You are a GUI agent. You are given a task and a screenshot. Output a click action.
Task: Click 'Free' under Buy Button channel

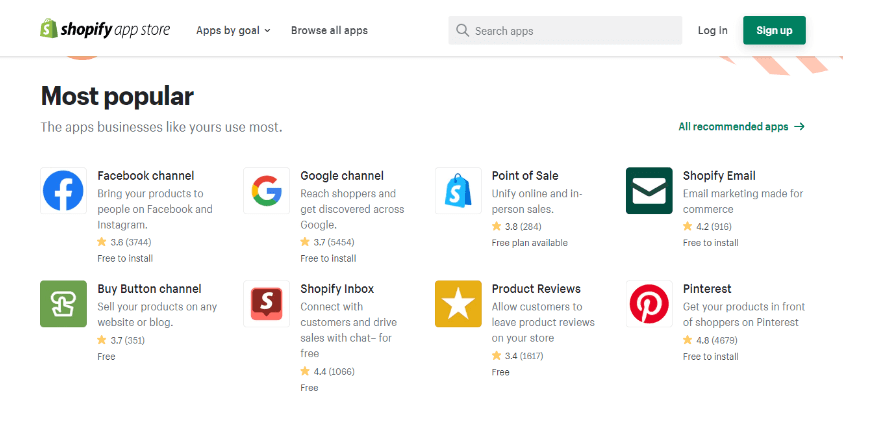106,357
